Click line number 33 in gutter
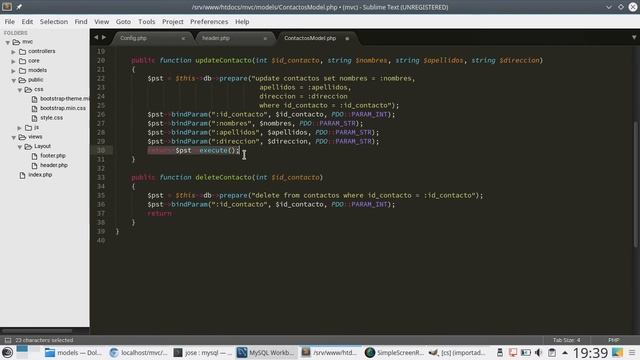Viewport: 640px width, 360px height. [101, 178]
